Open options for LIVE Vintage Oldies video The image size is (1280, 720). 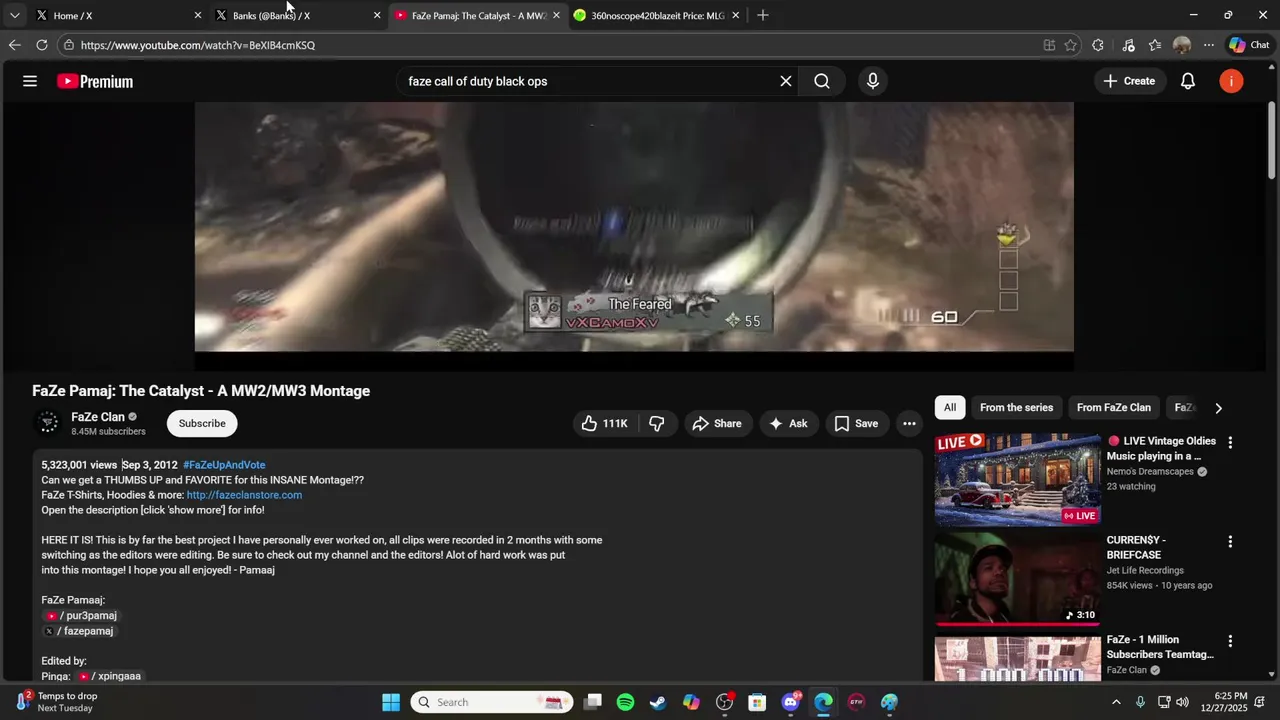(x=1230, y=442)
